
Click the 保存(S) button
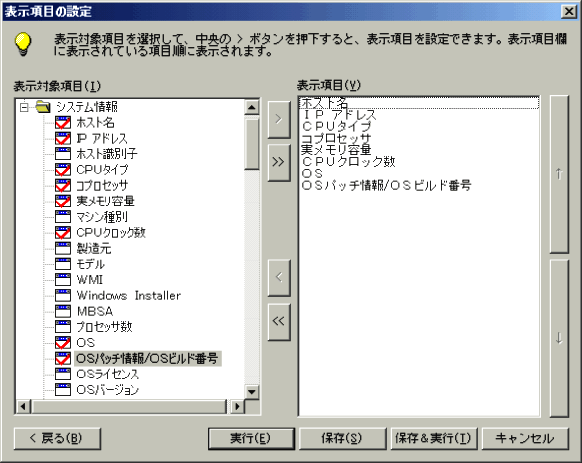(342, 438)
